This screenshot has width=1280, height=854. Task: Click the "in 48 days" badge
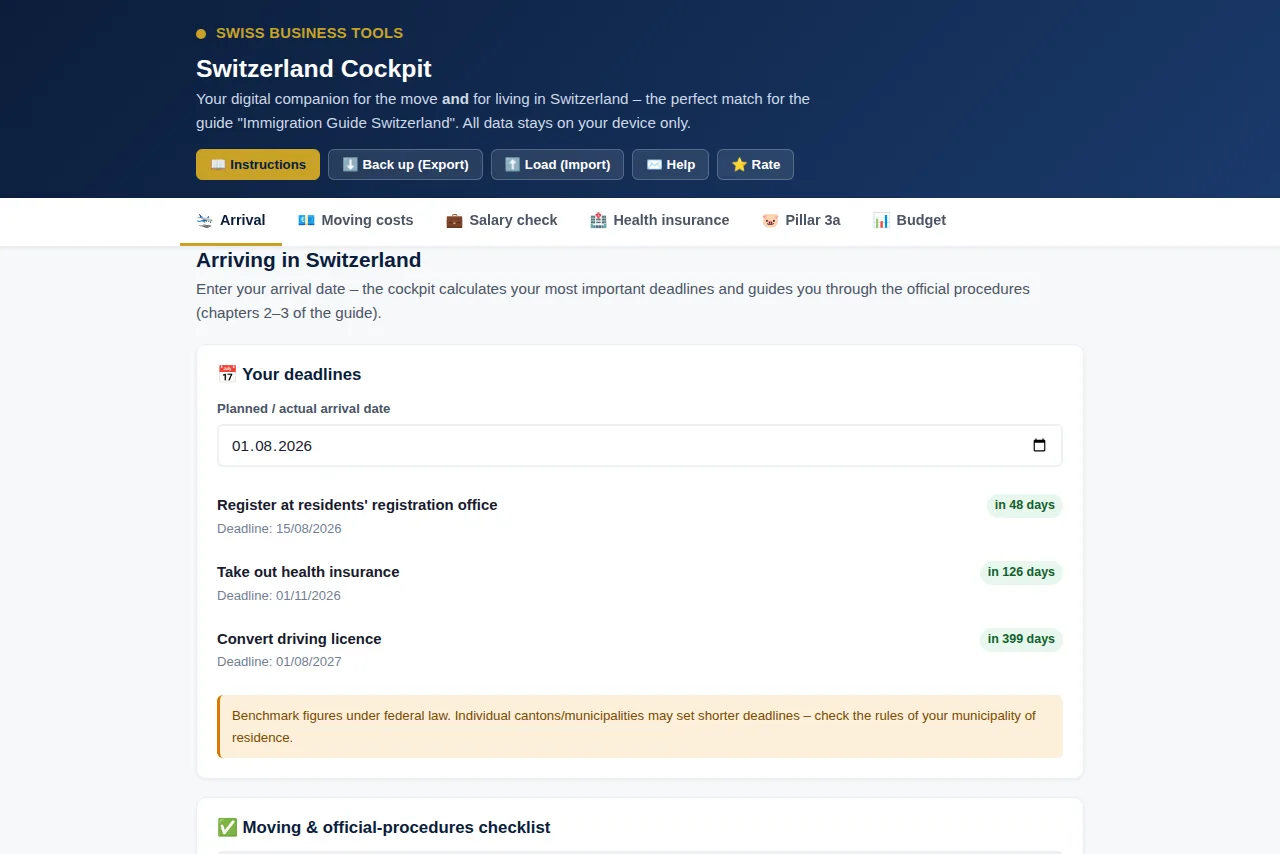pos(1024,505)
